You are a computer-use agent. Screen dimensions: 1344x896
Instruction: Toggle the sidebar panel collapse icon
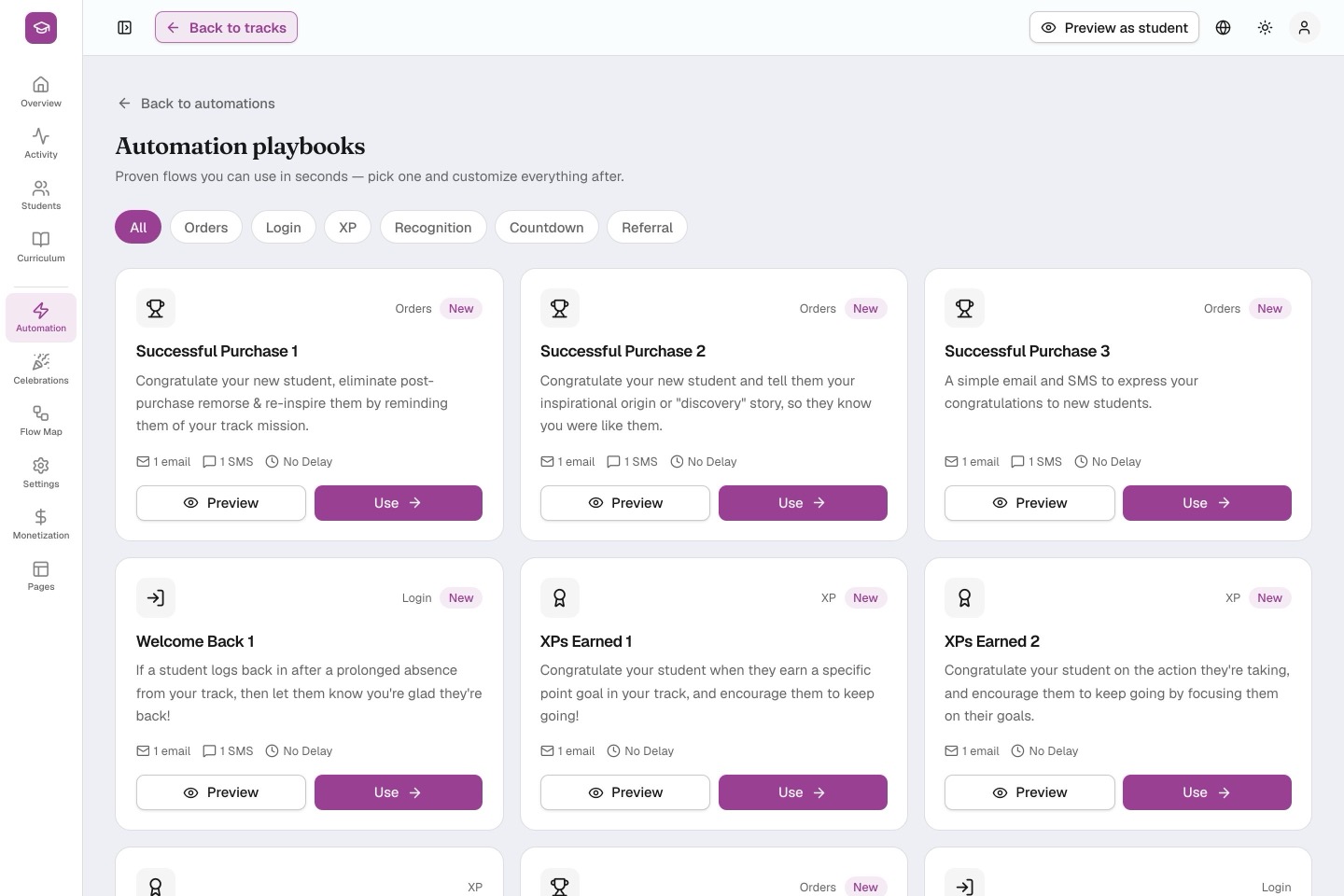[125, 28]
